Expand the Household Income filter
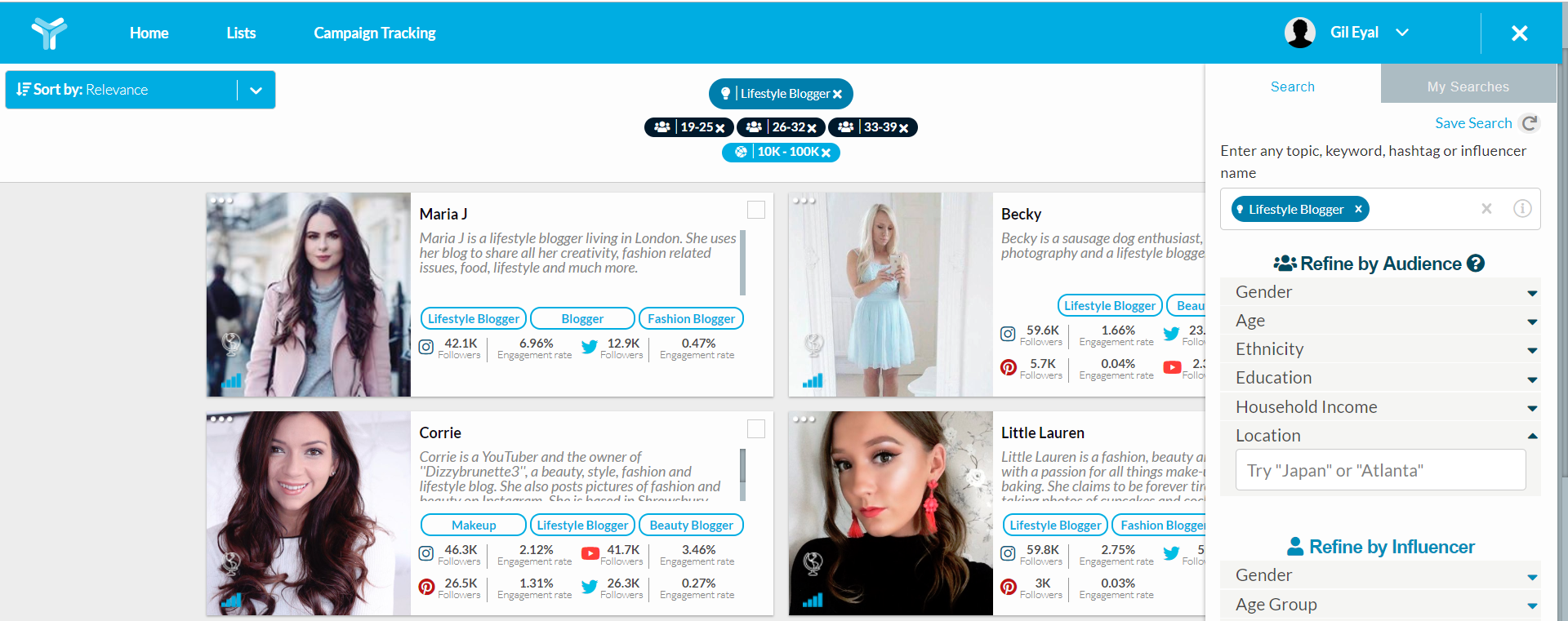1568x621 pixels. click(x=1380, y=407)
